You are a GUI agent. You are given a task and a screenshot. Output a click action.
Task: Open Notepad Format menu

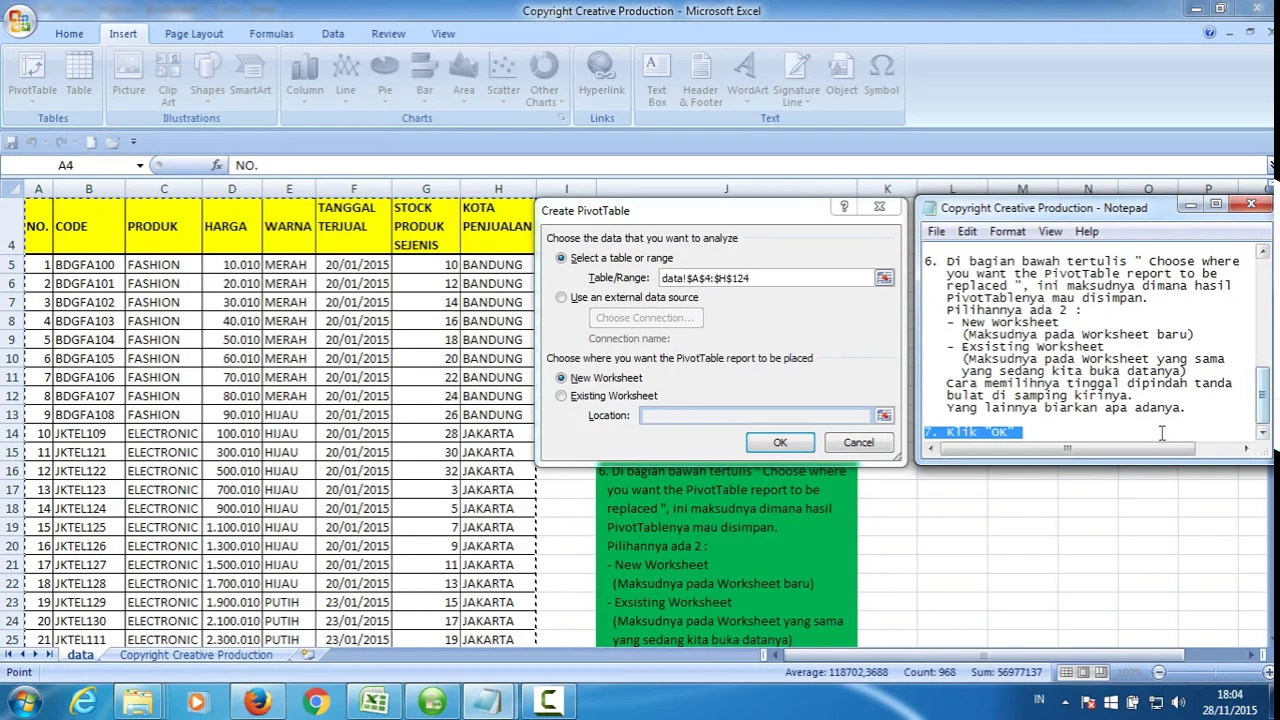1007,231
